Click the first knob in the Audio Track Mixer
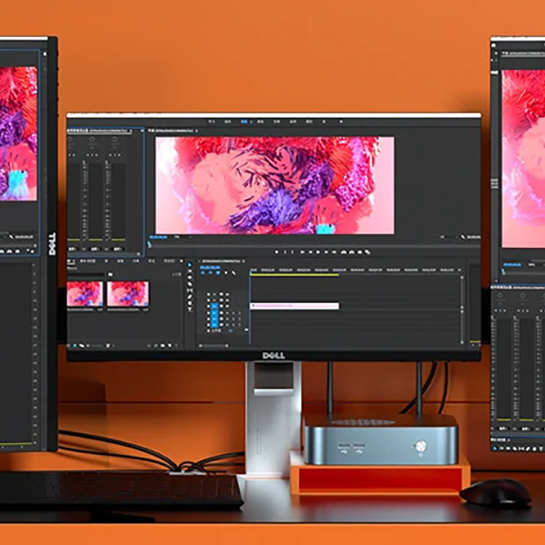545x545 pixels. coord(70,140)
